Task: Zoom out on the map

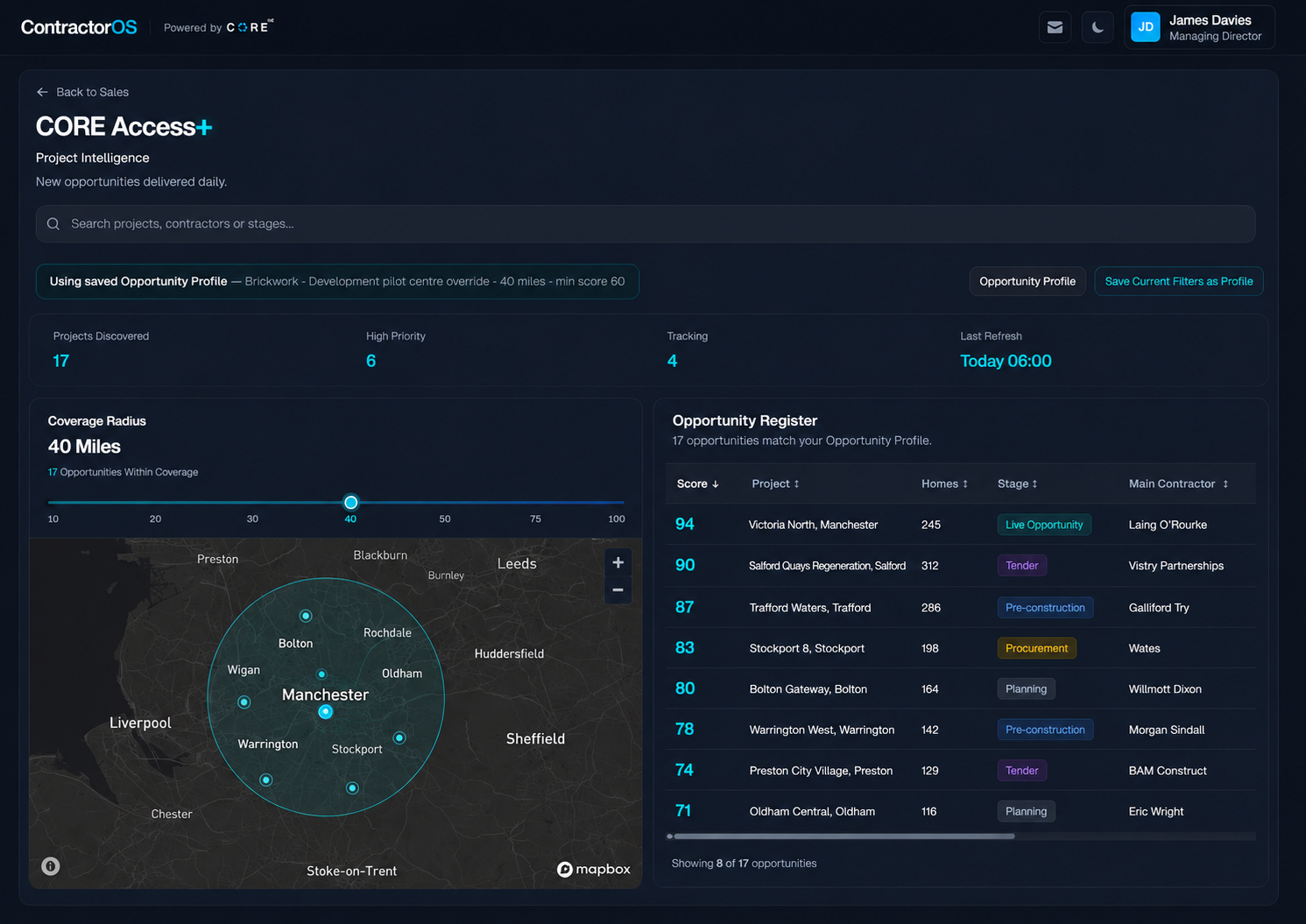Action: (x=618, y=590)
